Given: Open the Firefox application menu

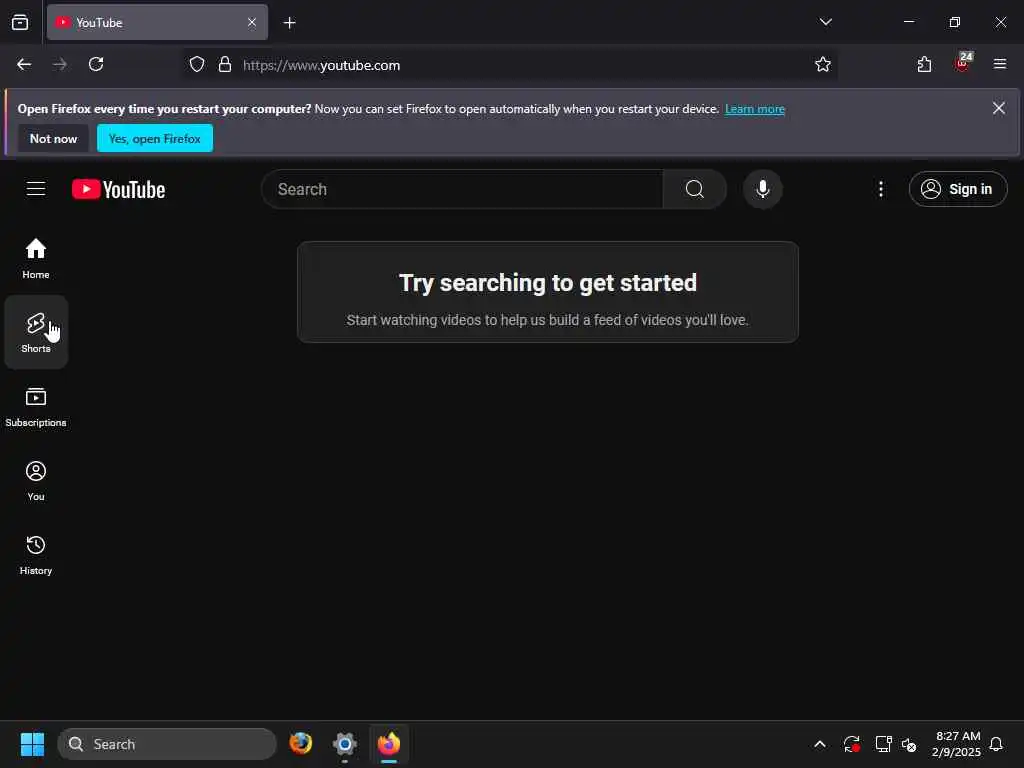Looking at the screenshot, I should tap(999, 65).
